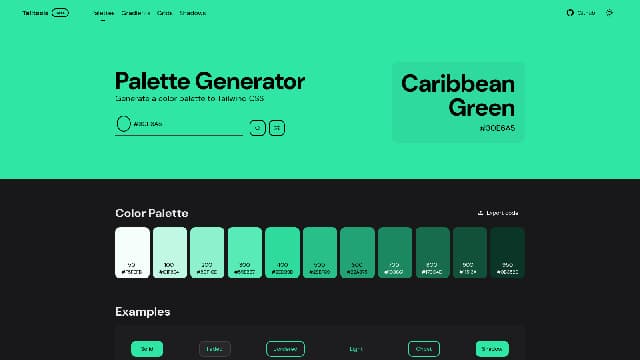This screenshot has width=640, height=360.
Task: Select the 900 shade swatch
Action: [470, 253]
